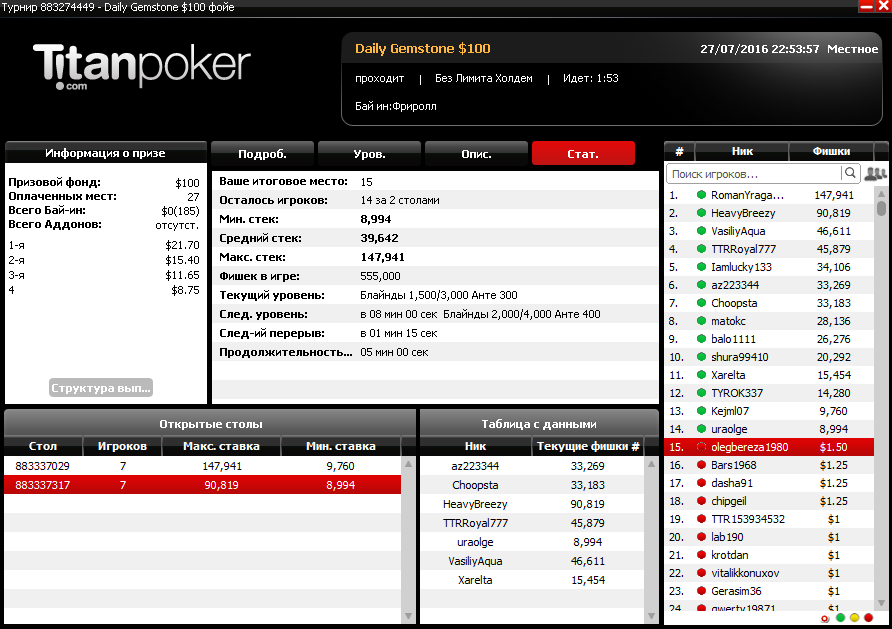The width and height of the screenshot is (892, 629).
Task: Minimize the tournament lobby window
Action: tap(866, 6)
